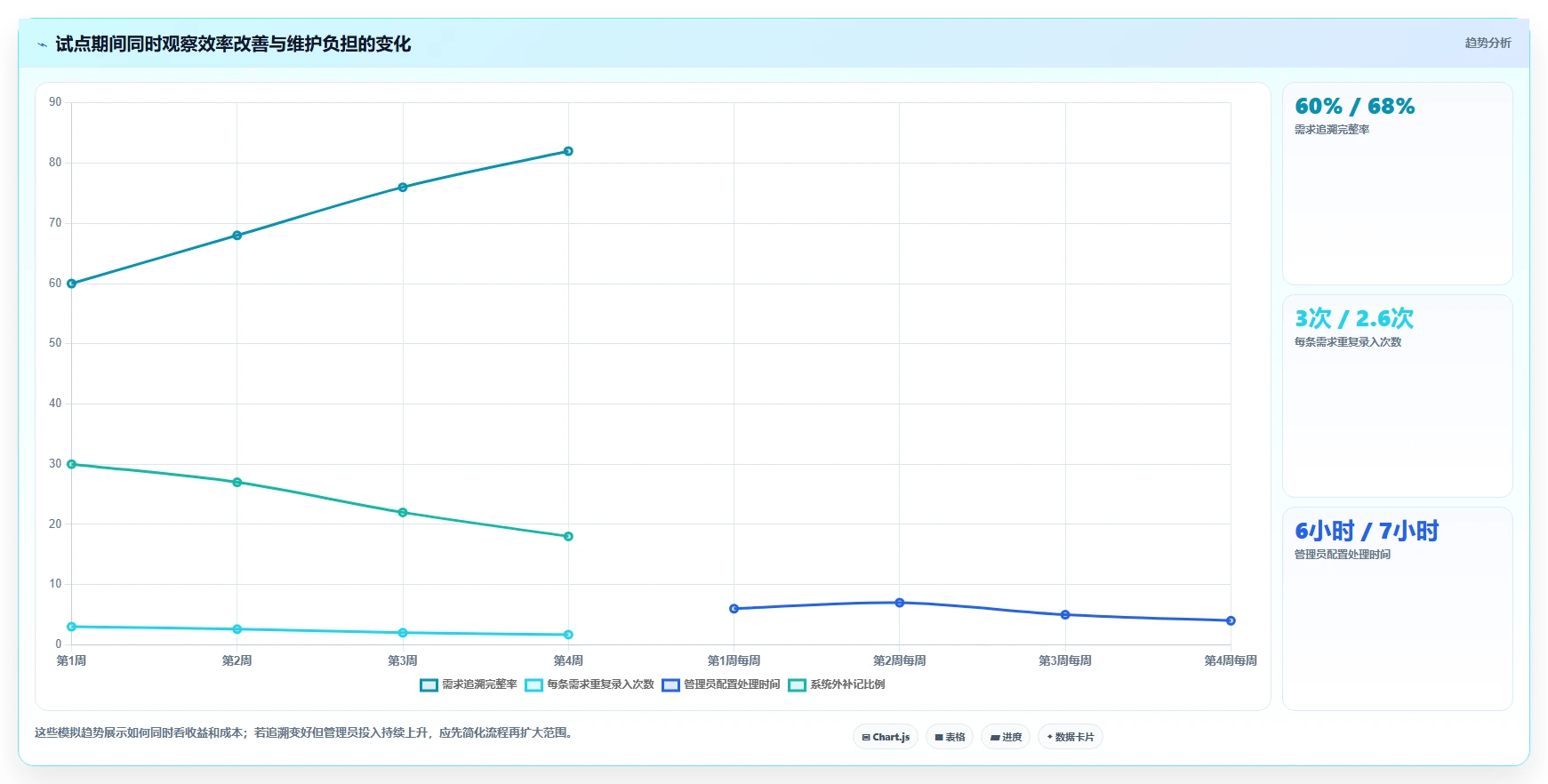Click the x-axis label 第3周每周
The height and width of the screenshot is (784, 1548).
(x=1065, y=660)
